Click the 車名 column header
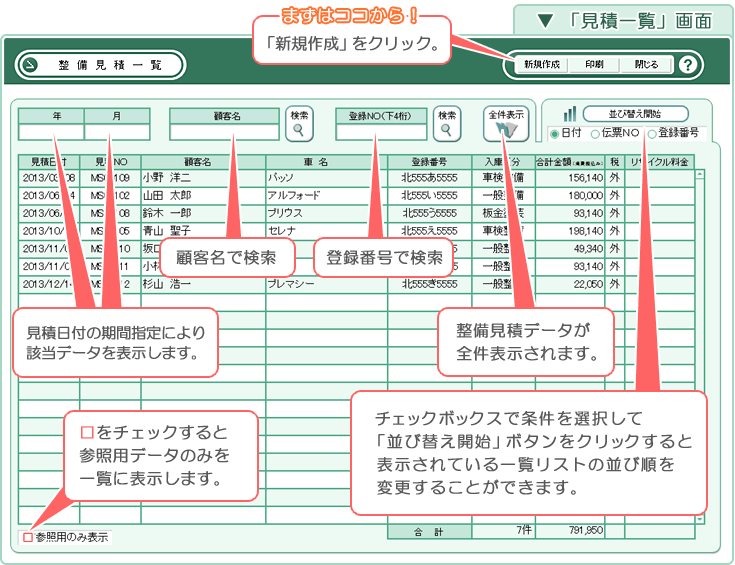The width and height of the screenshot is (735, 565). pyautogui.click(x=327, y=162)
